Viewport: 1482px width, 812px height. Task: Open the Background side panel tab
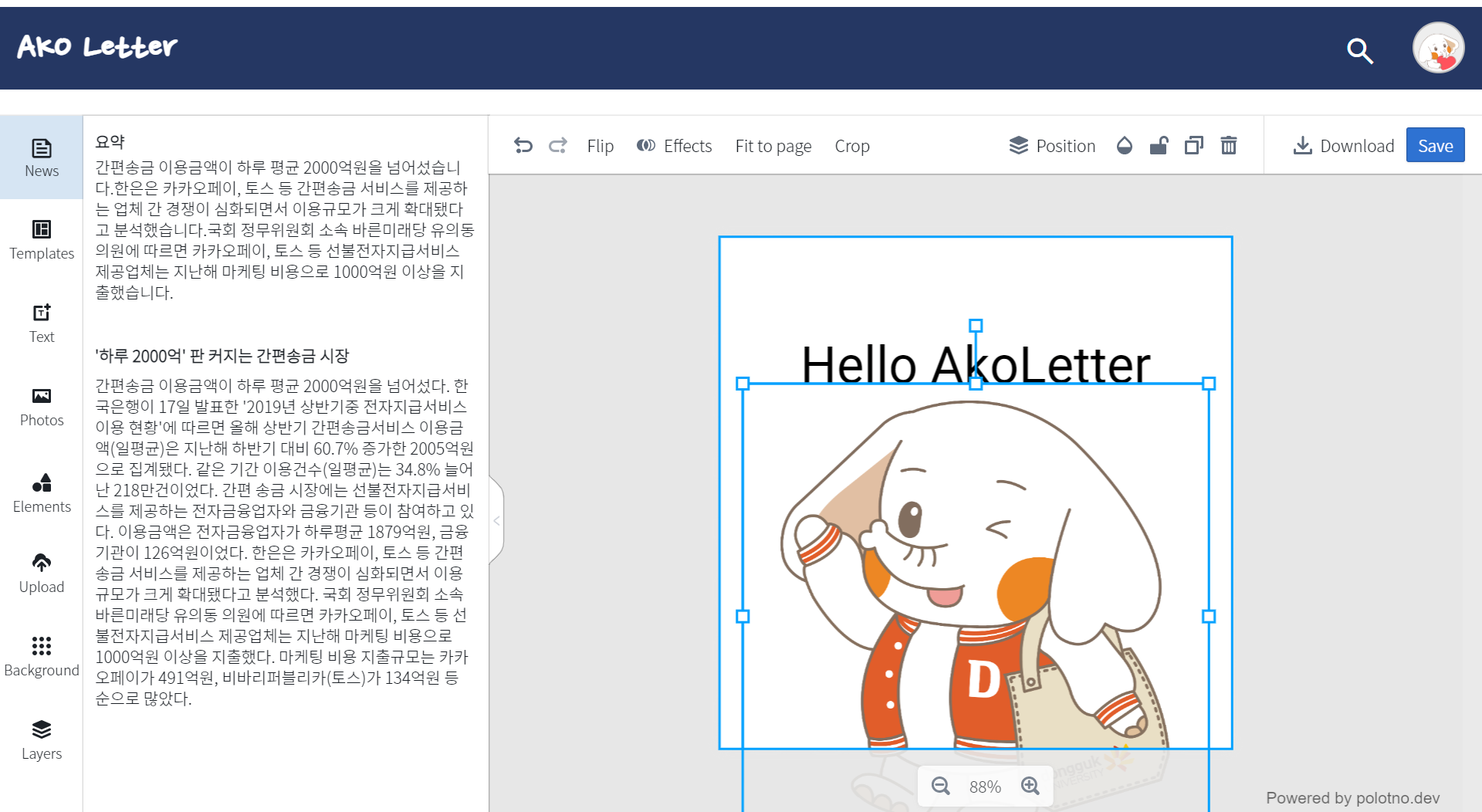coord(42,657)
